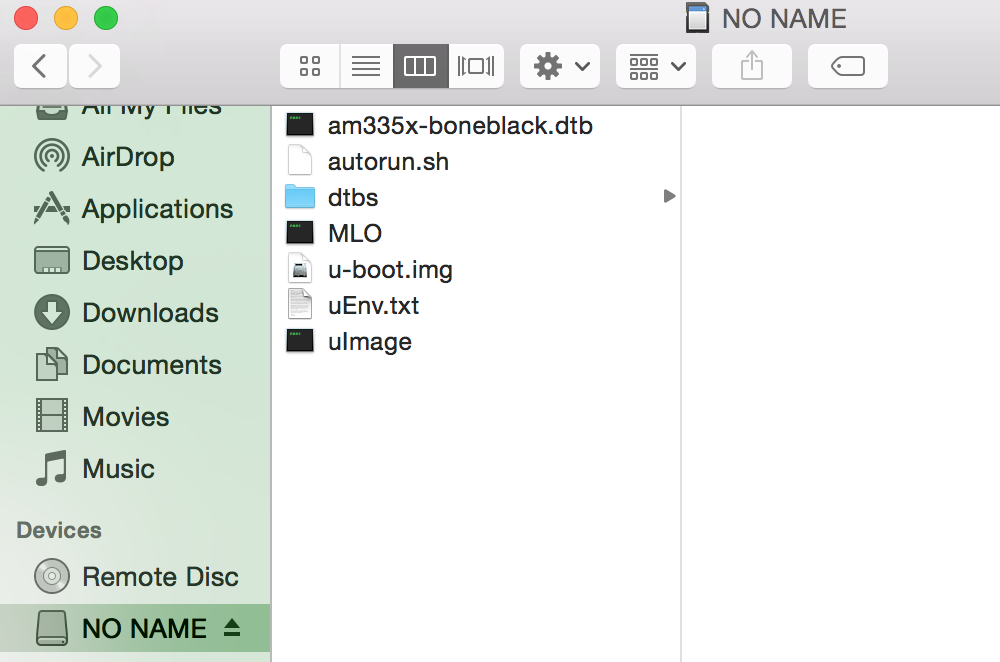Screen dimensions: 1000x662
Task: Go back to the previous folder
Action: pyautogui.click(x=39, y=66)
